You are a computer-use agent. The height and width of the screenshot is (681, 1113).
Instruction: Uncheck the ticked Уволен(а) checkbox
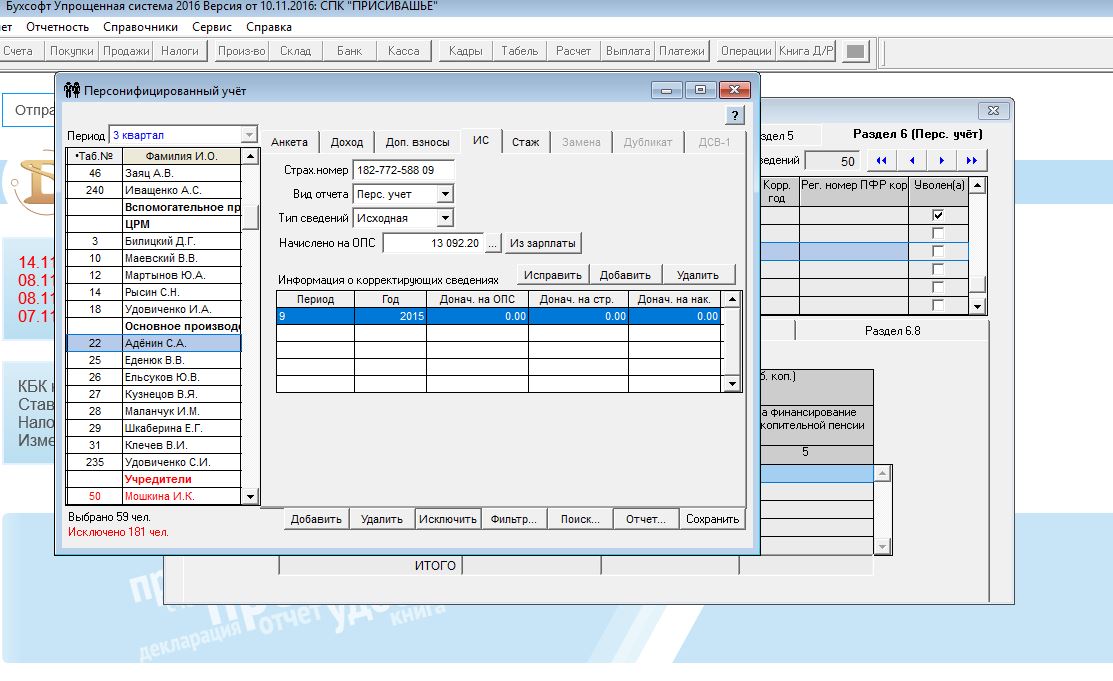(937, 215)
